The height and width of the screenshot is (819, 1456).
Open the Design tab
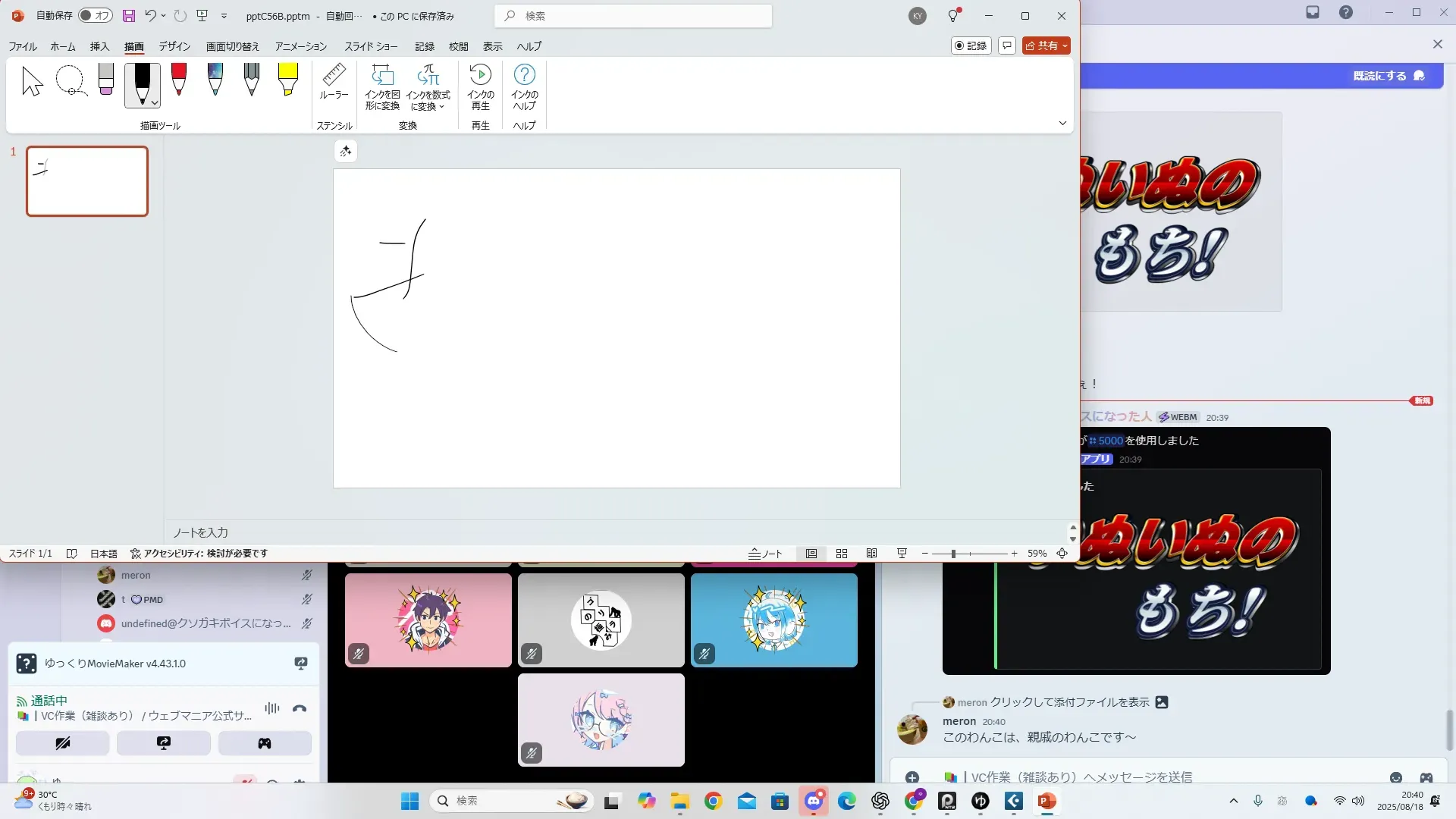174,46
